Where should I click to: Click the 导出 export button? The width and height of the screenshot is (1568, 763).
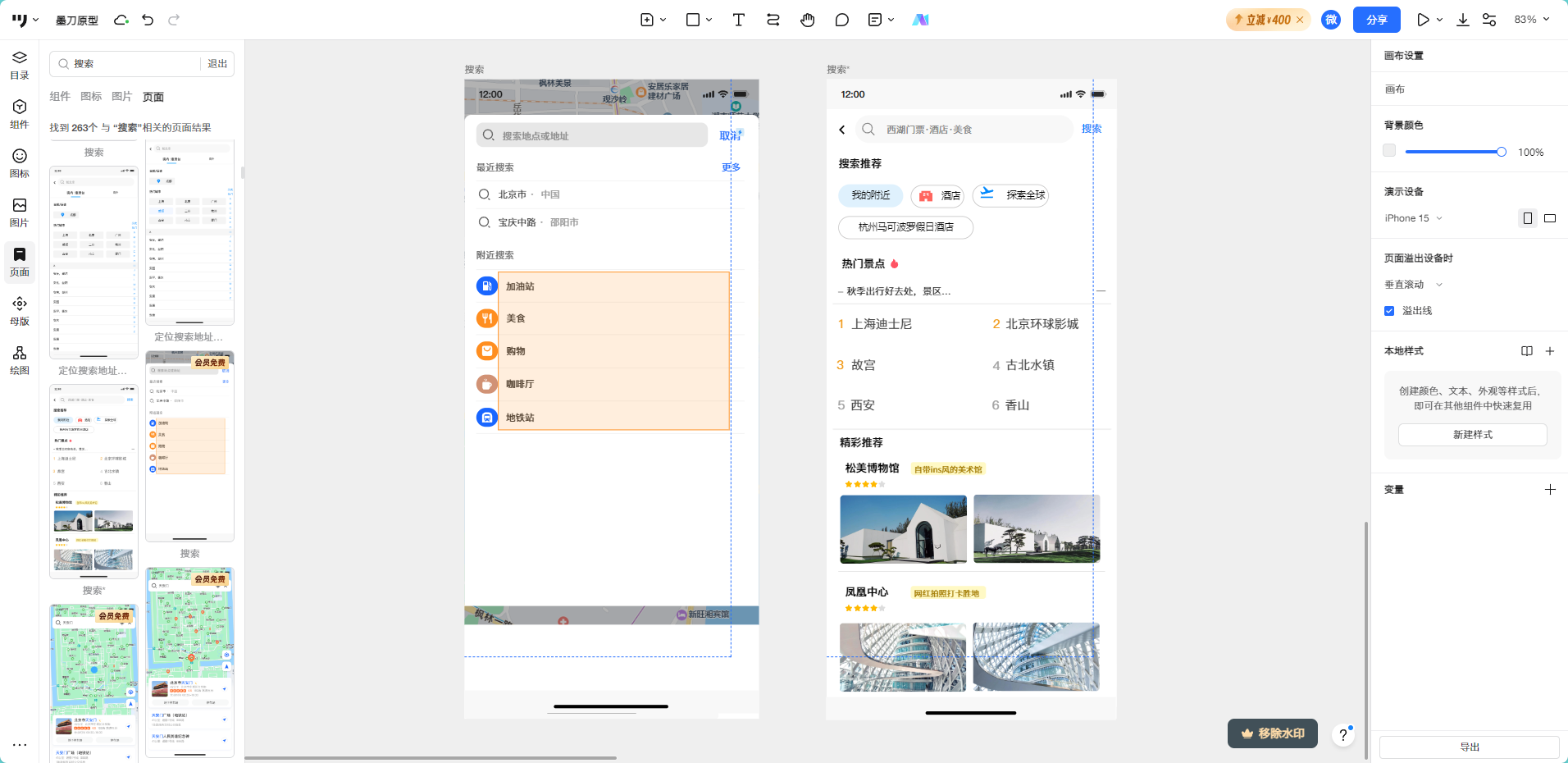pos(1470,747)
